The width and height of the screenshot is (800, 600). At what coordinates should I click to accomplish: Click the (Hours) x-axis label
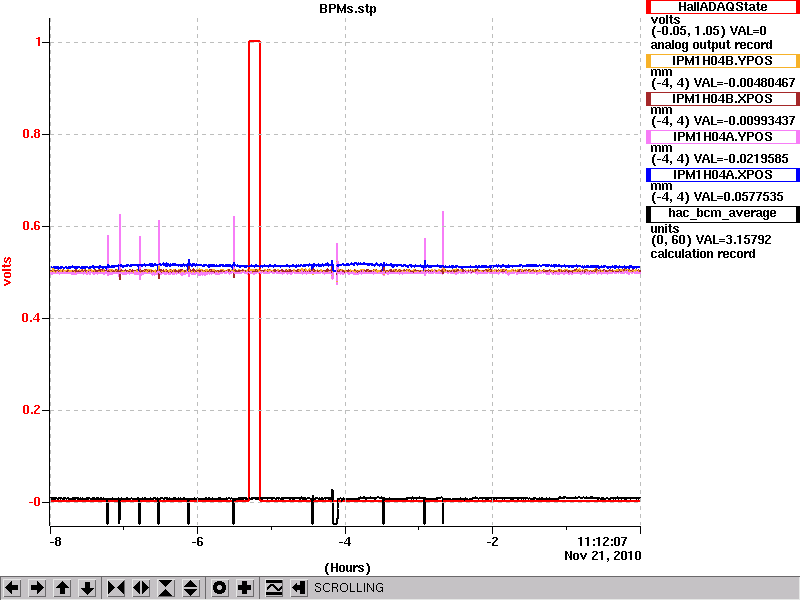[x=347, y=567]
